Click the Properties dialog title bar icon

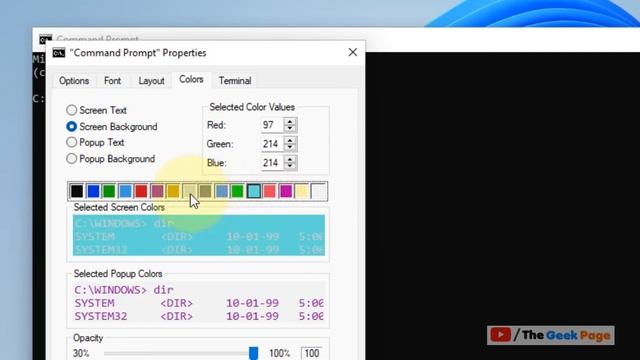tap(59, 53)
